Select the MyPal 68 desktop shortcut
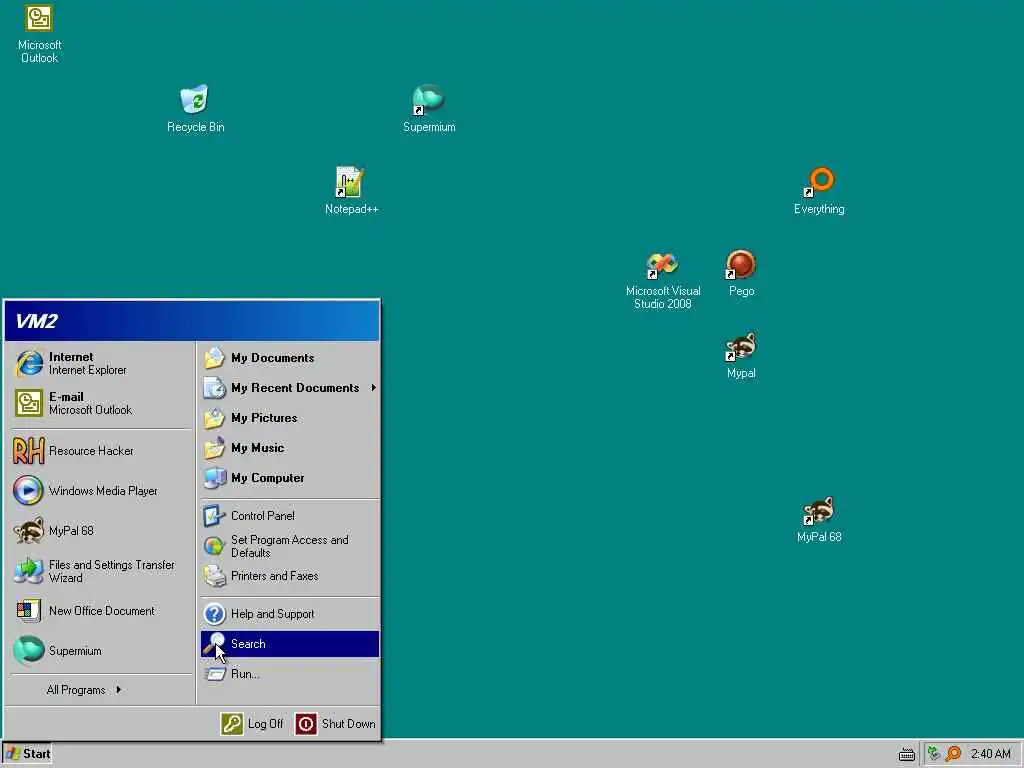Image resolution: width=1024 pixels, height=768 pixels. click(819, 519)
